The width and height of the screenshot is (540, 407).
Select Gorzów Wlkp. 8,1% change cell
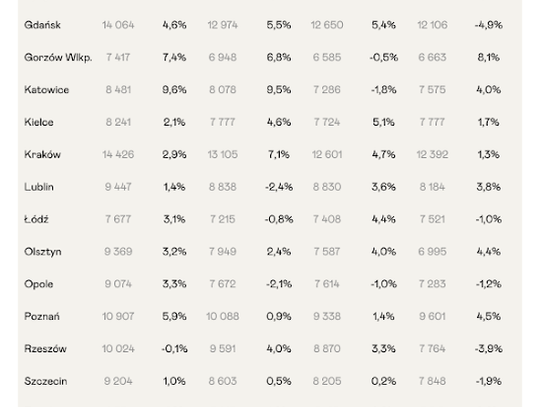(x=488, y=58)
